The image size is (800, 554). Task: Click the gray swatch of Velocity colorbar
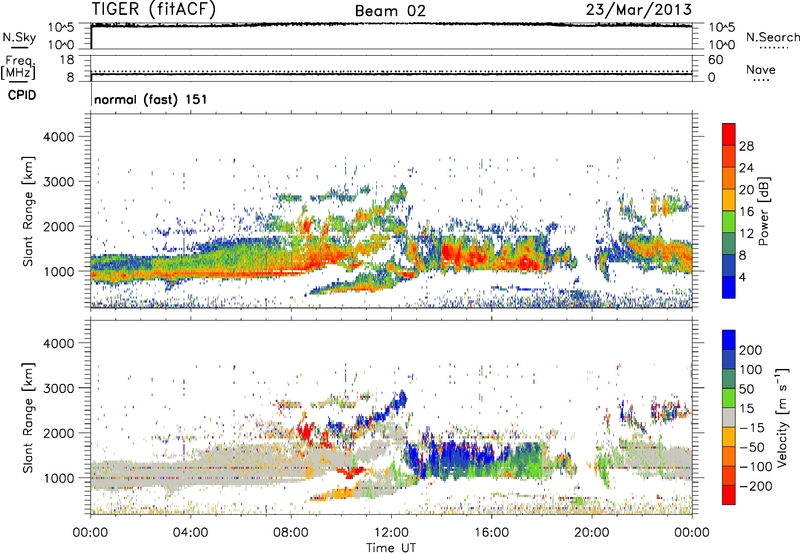pos(729,418)
